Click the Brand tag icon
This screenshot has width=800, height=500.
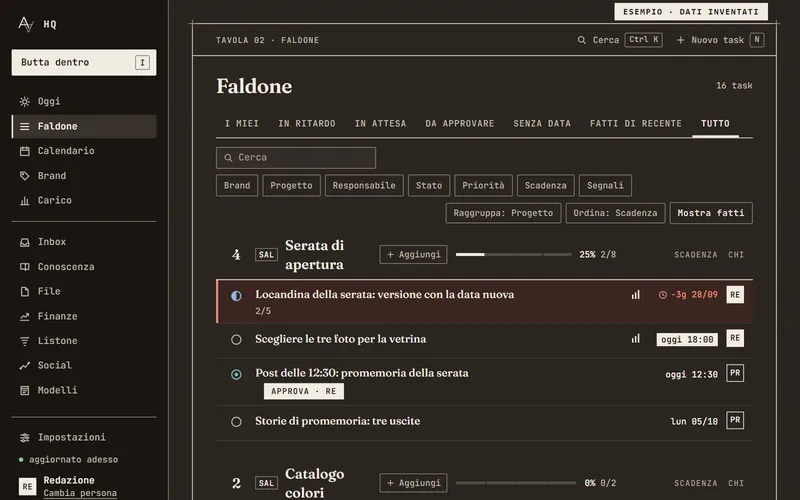(x=24, y=176)
